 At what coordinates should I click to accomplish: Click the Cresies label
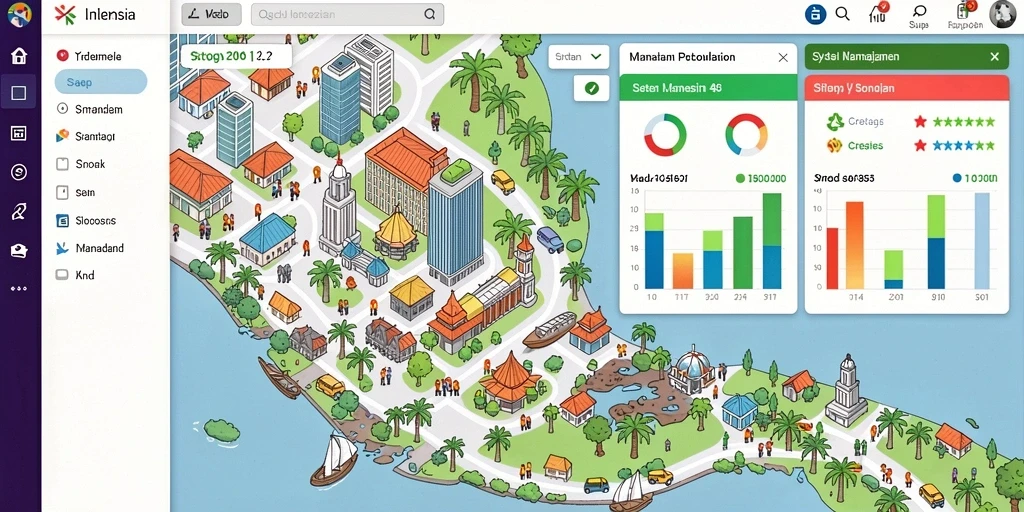(x=865, y=146)
